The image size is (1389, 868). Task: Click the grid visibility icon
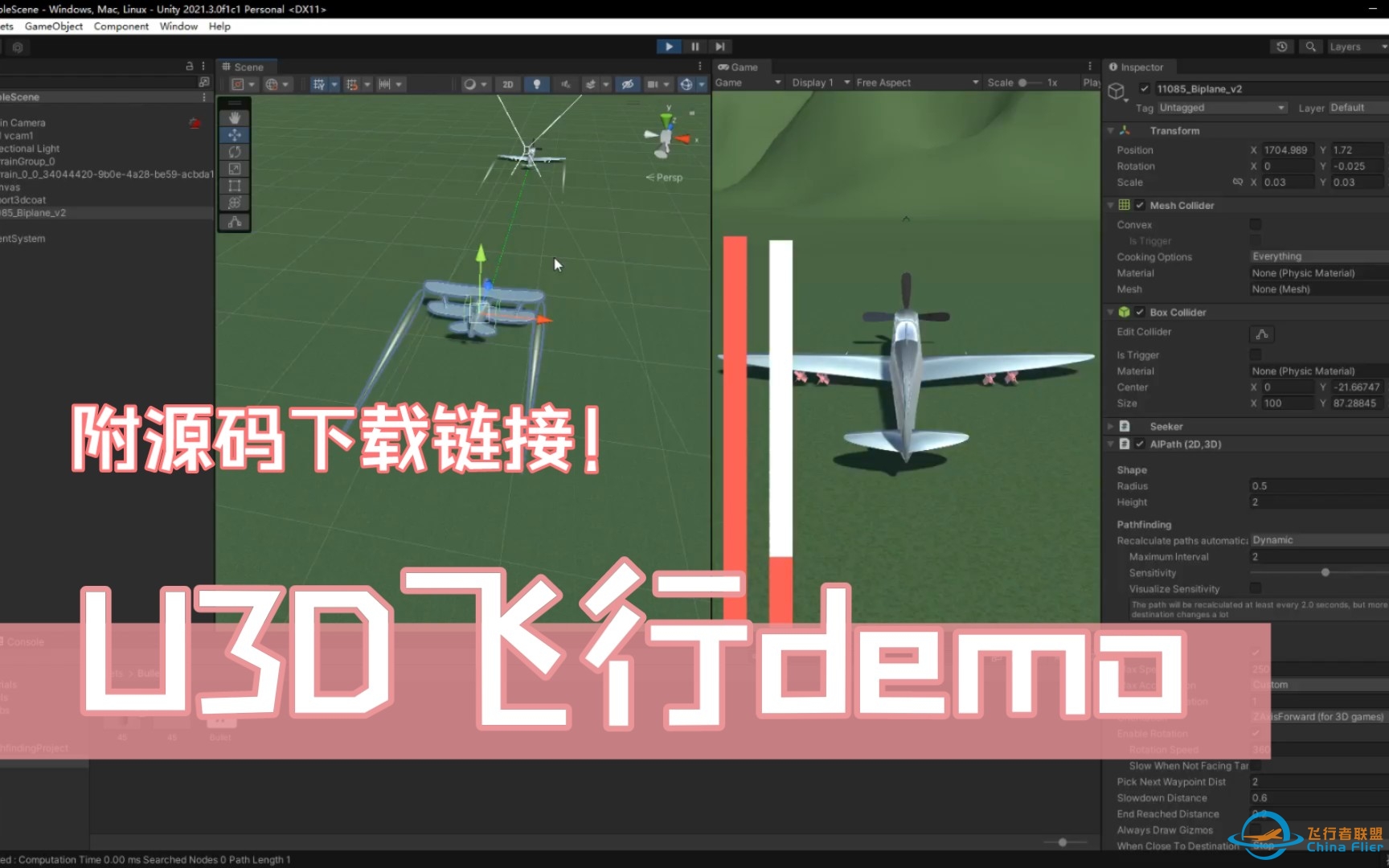tap(319, 84)
